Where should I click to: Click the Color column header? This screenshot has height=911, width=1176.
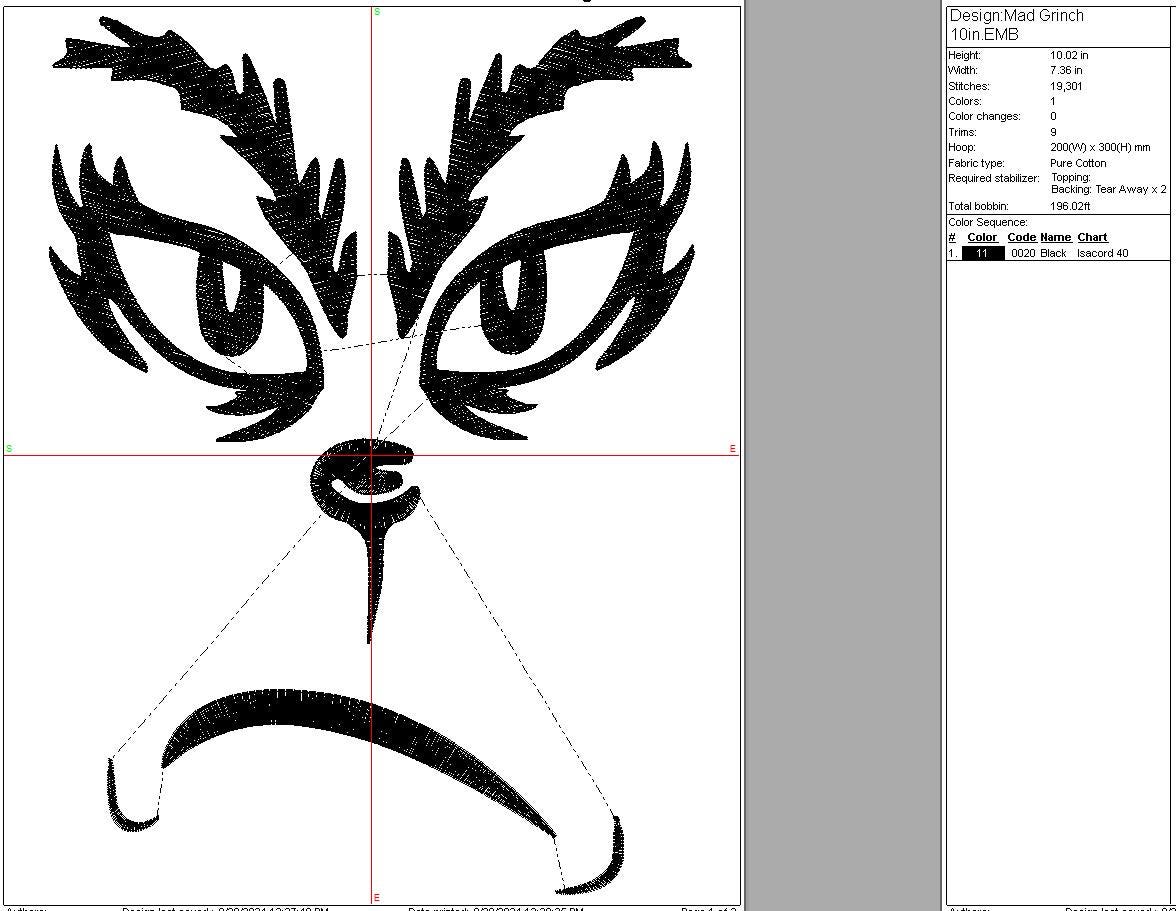click(982, 237)
